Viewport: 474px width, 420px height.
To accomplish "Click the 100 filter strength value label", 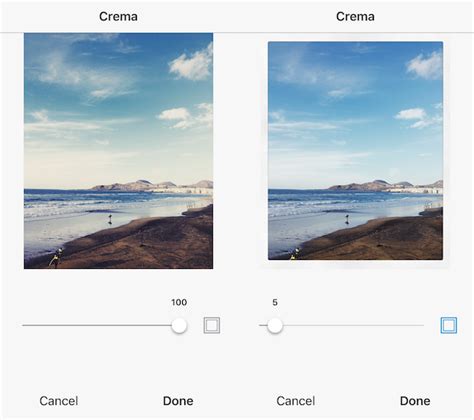I will point(179,302).
